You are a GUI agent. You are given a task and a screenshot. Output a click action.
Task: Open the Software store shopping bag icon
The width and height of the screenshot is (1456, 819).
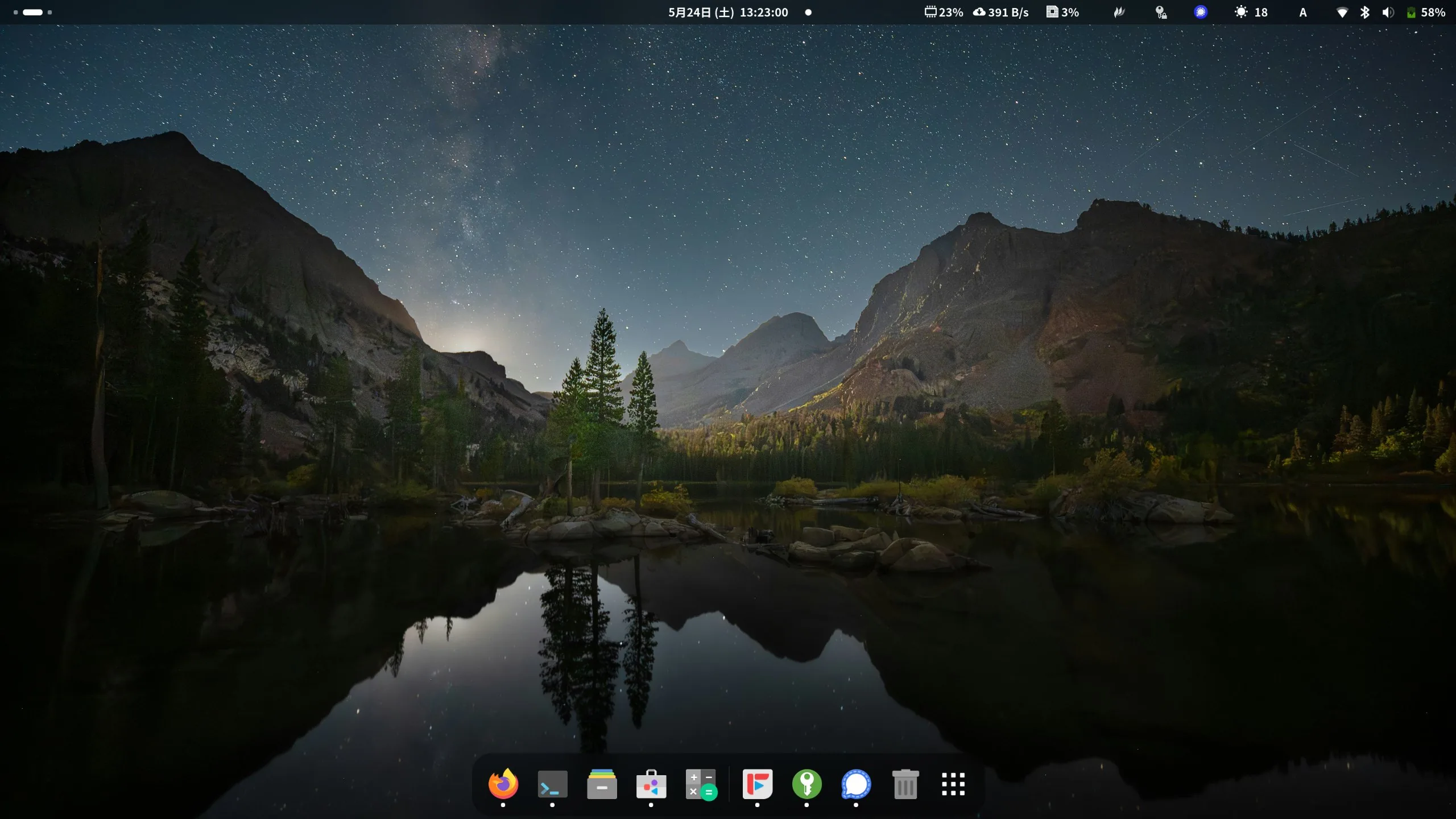point(651,784)
